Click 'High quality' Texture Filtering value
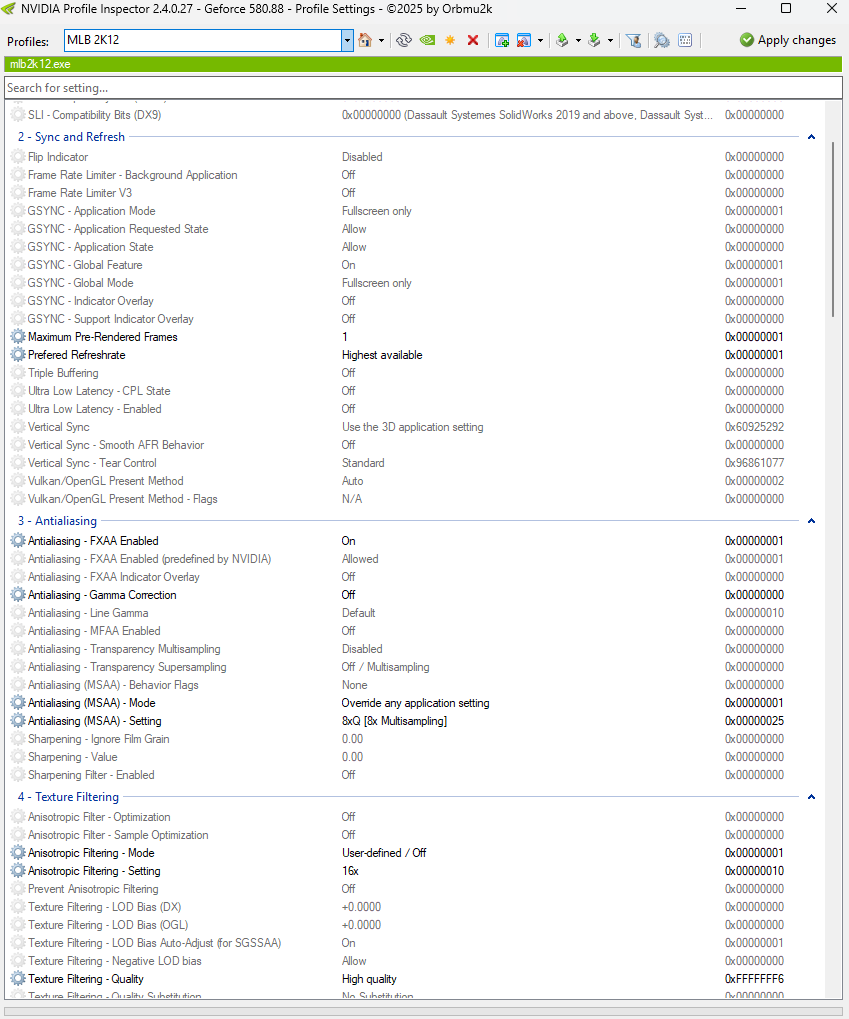 coord(369,979)
